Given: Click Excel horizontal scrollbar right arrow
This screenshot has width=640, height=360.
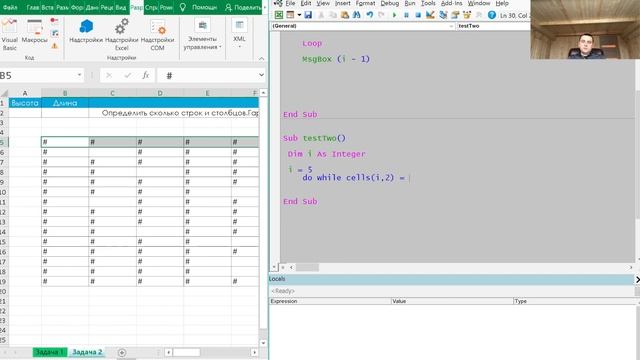Looking at the screenshot, I should (x=255, y=352).
